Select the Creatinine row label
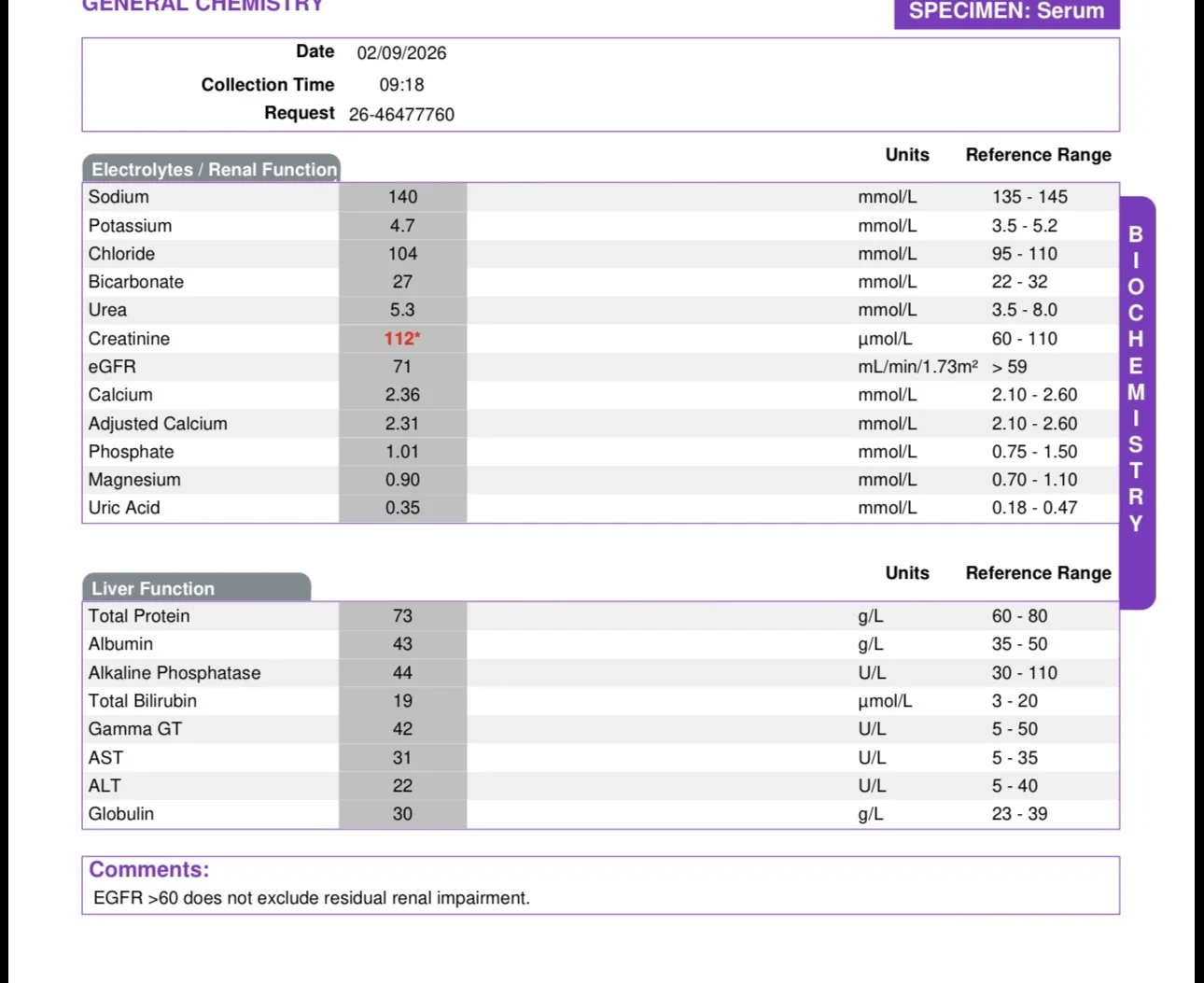 pyautogui.click(x=129, y=339)
